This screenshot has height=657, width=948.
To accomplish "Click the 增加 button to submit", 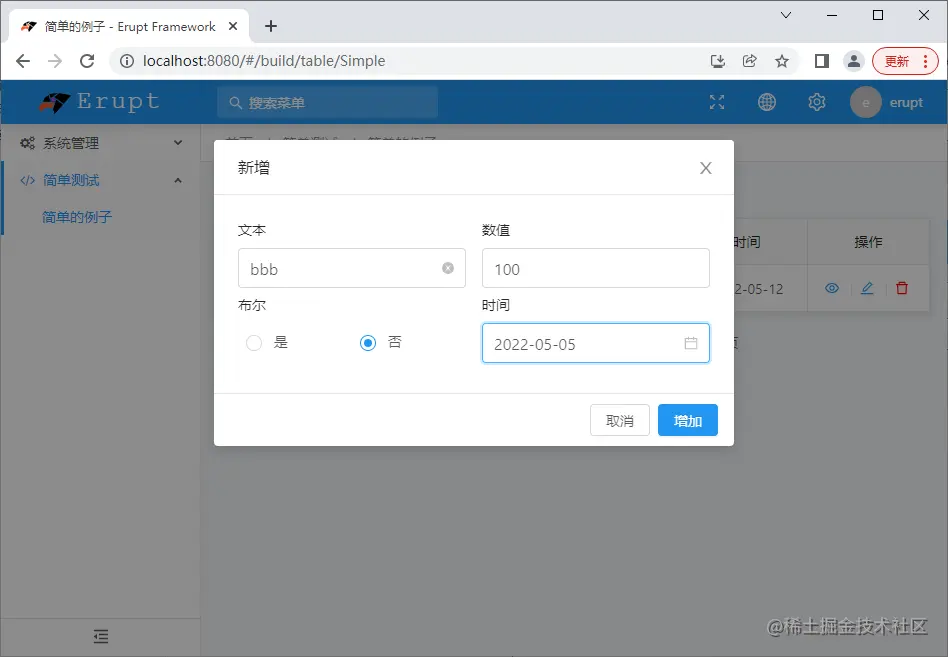I will tap(687, 420).
